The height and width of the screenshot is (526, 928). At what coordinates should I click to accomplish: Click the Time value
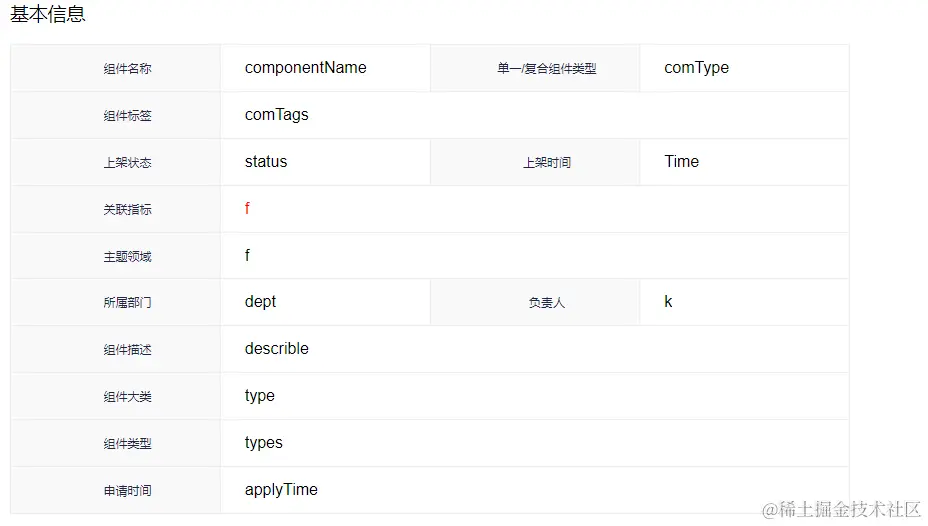coord(681,162)
